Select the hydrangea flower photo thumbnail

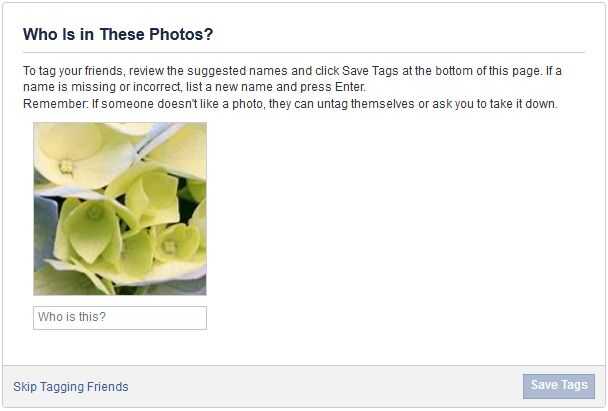click(120, 209)
